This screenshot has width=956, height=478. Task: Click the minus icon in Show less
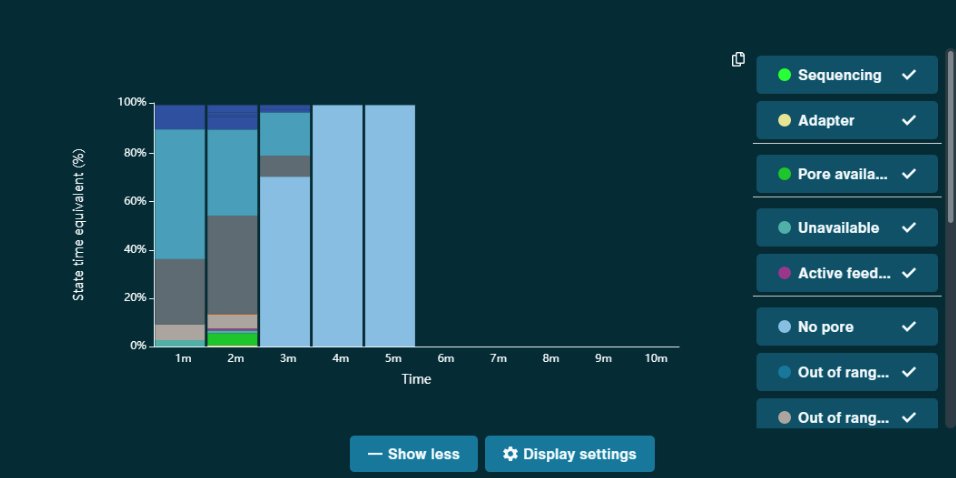coord(375,454)
